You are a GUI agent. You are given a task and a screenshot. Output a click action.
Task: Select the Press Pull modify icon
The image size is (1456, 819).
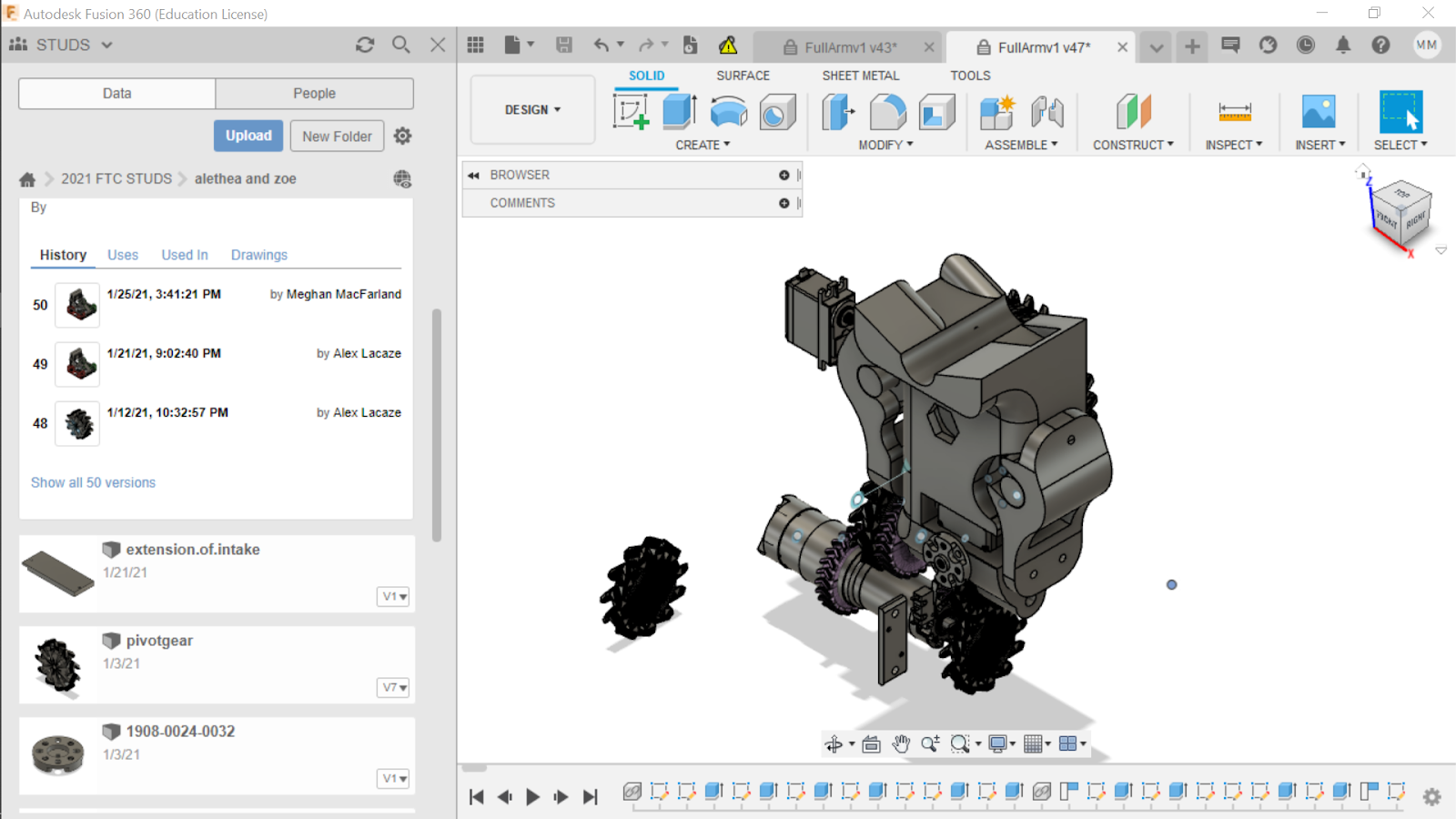click(x=838, y=112)
